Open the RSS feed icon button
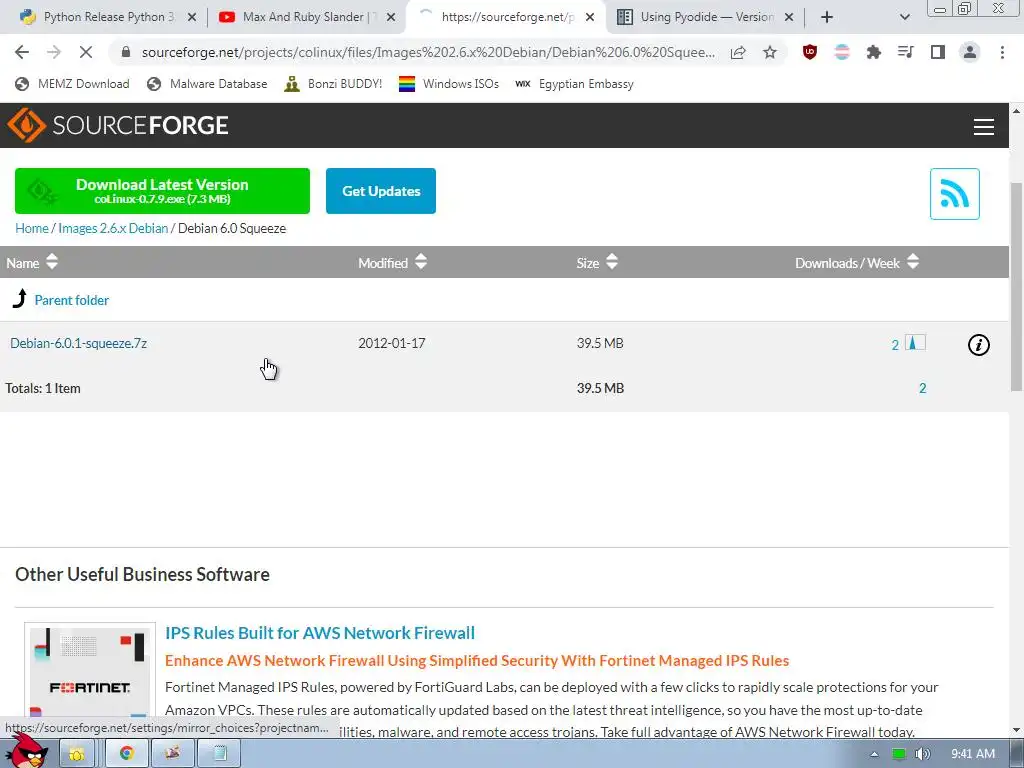 pyautogui.click(x=954, y=194)
